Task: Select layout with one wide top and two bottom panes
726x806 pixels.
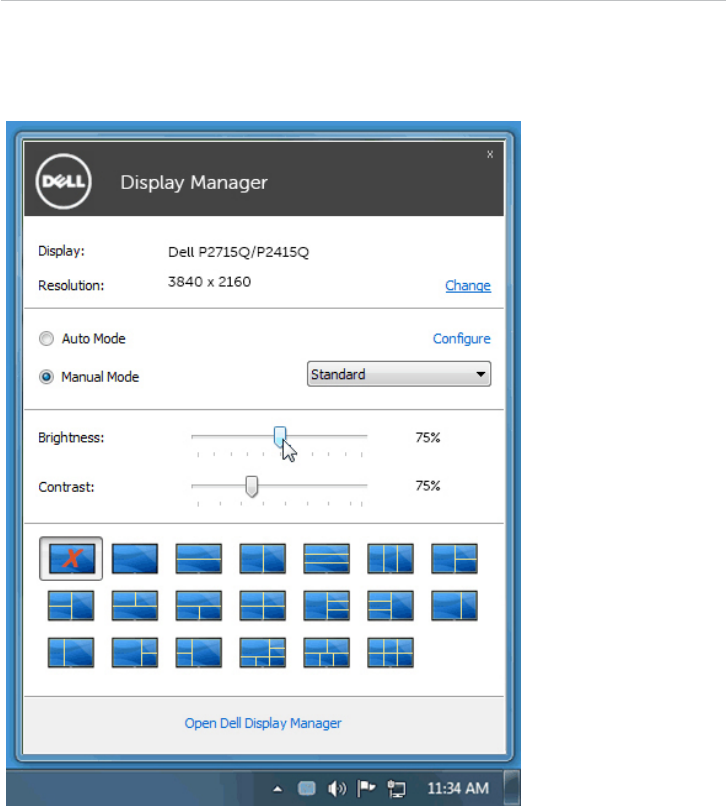Action: (x=198, y=606)
